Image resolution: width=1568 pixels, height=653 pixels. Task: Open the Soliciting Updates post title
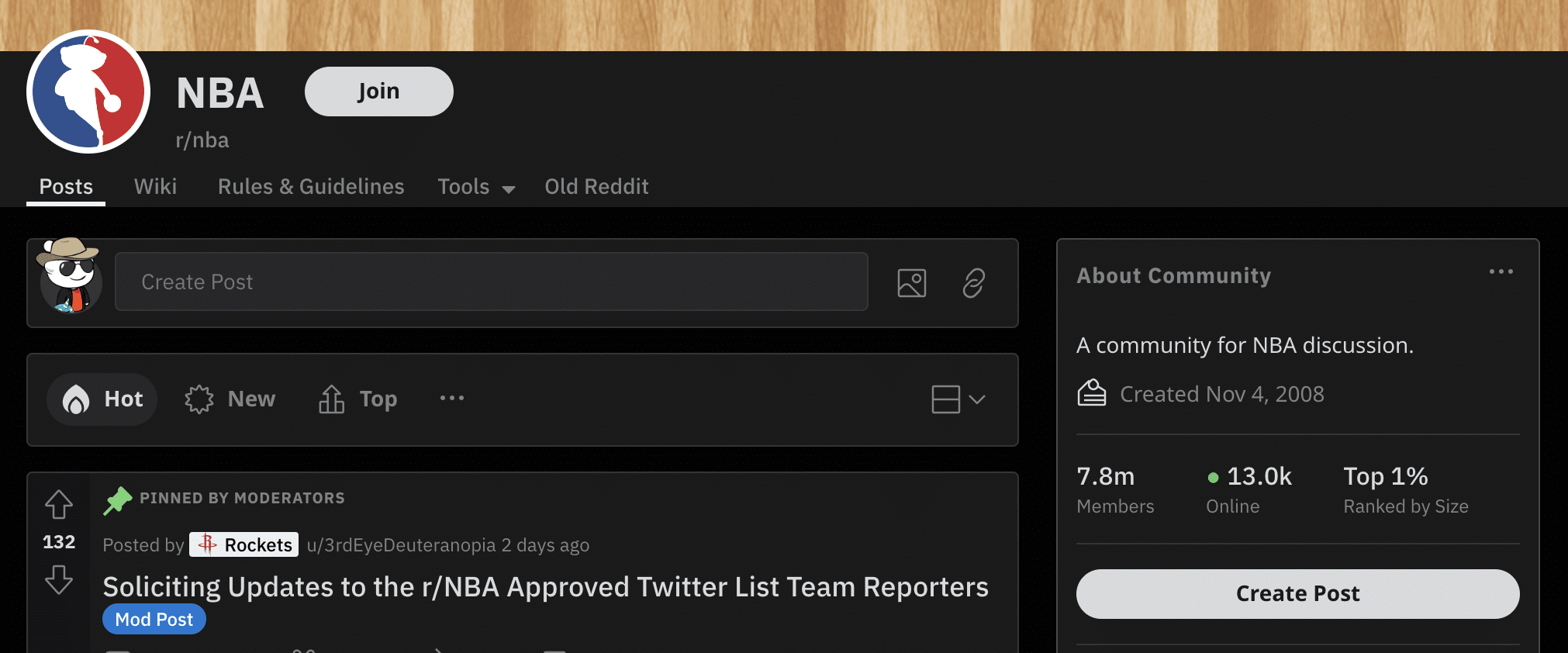(x=546, y=587)
